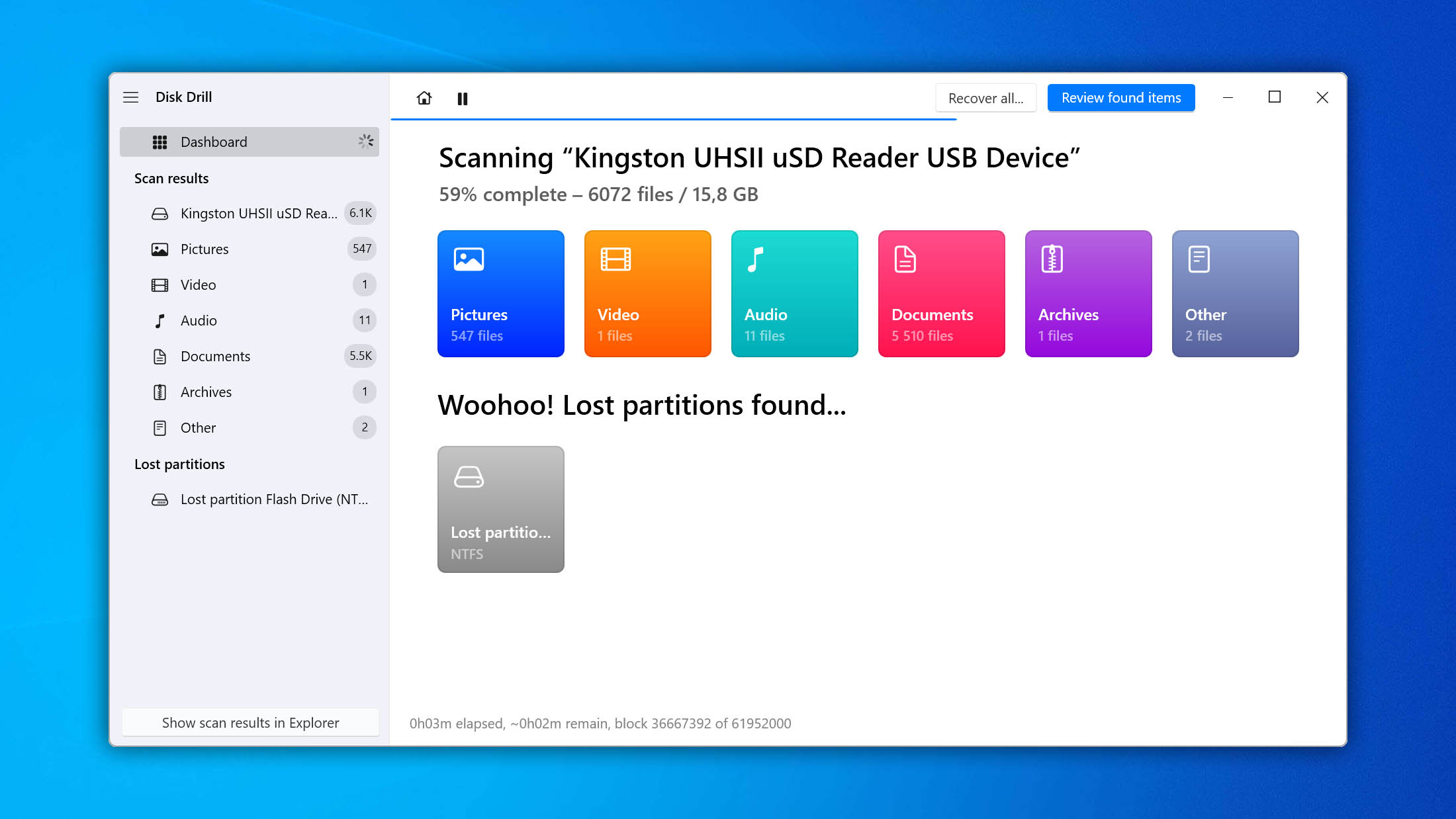The height and width of the screenshot is (819, 1456).
Task: Close the Disk Drill window
Action: tap(1322, 97)
